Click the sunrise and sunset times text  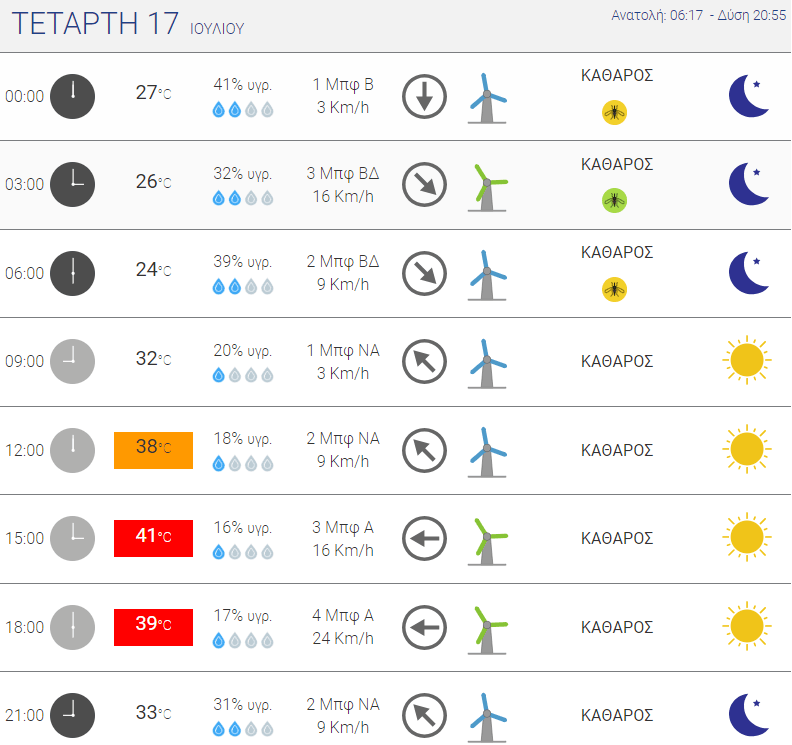tap(699, 16)
